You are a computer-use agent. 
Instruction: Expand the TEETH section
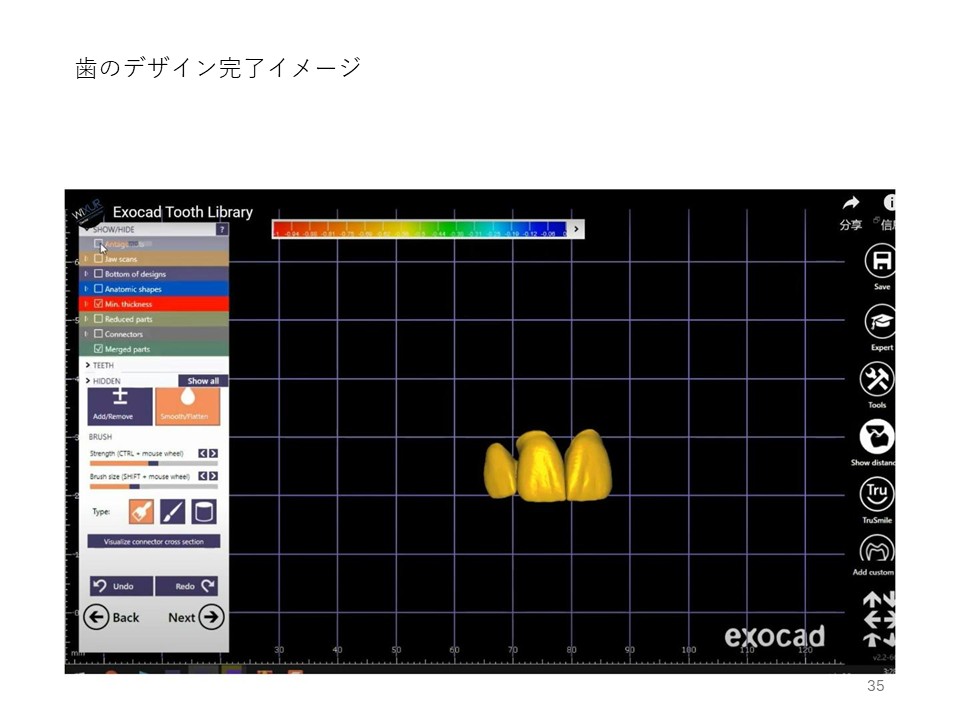[88, 366]
